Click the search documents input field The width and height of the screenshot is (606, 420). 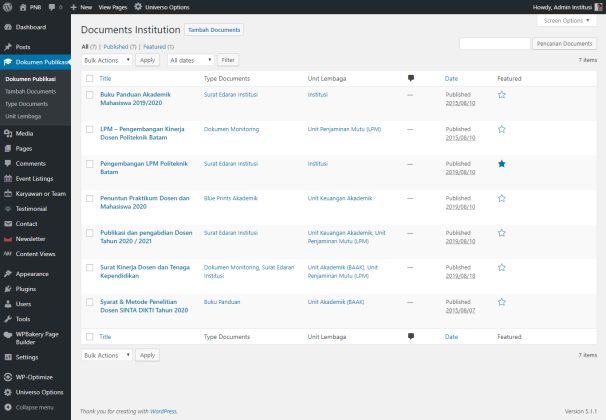pos(494,44)
